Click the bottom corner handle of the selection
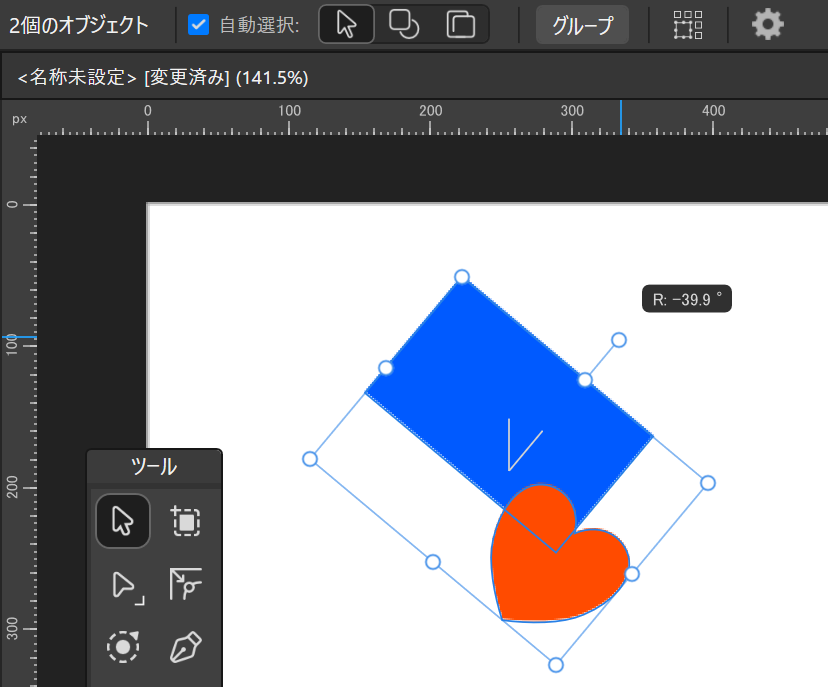Screen dimensions: 828x687 [556, 665]
